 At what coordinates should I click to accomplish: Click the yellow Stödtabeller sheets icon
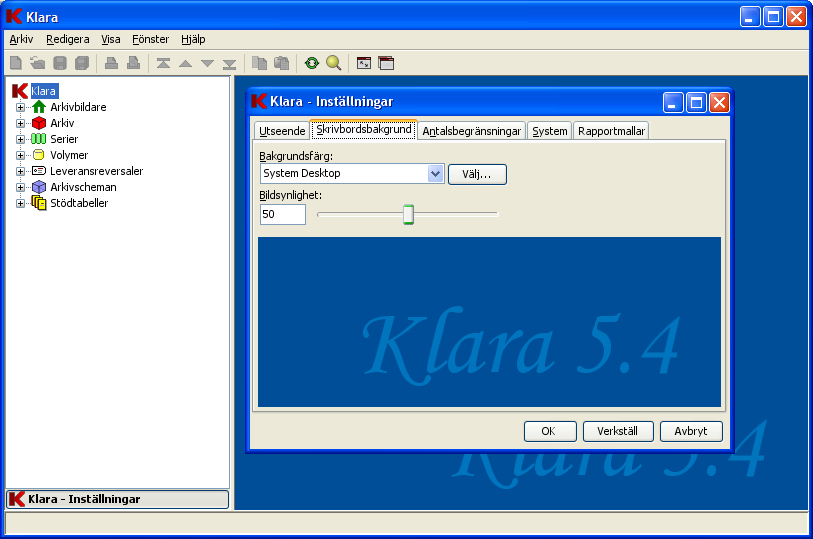[x=39, y=203]
